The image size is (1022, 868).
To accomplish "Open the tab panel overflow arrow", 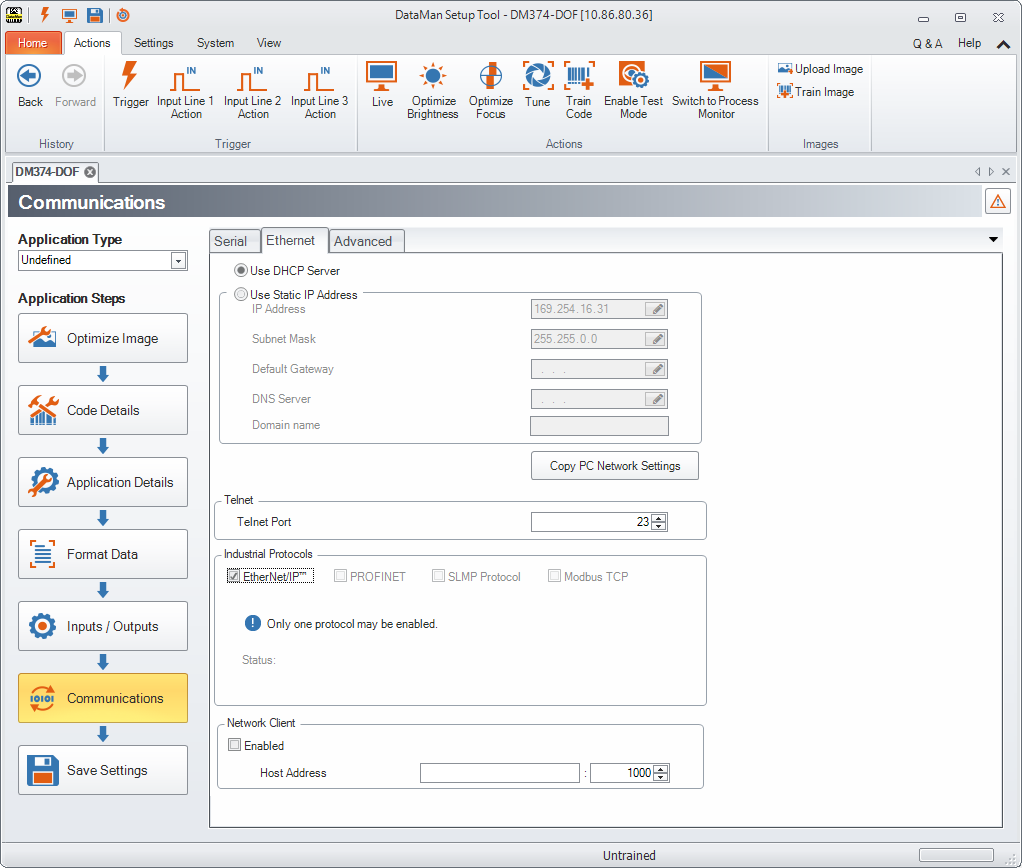I will point(993,240).
